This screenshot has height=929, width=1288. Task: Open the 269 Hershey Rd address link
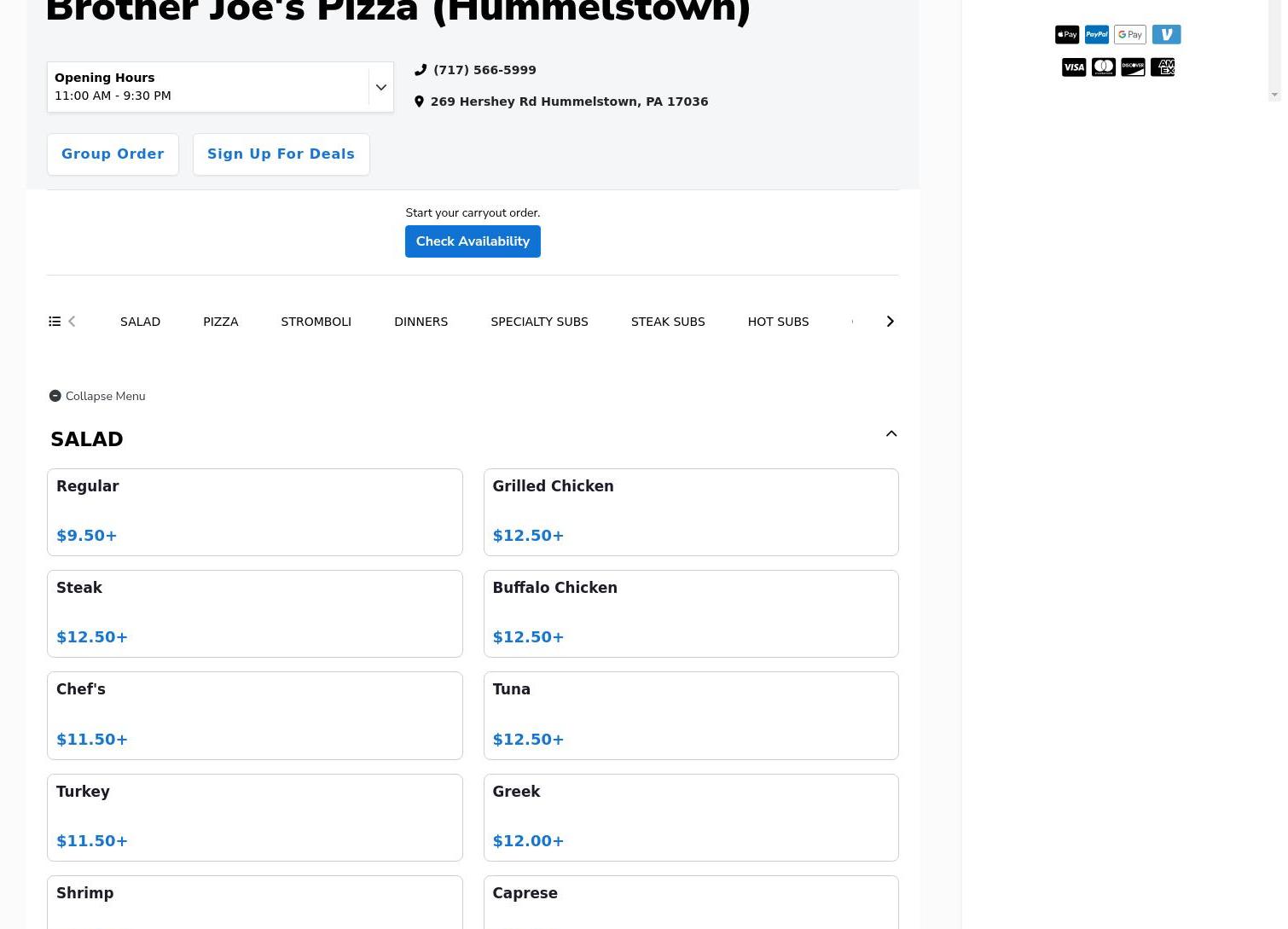pyautogui.click(x=569, y=102)
